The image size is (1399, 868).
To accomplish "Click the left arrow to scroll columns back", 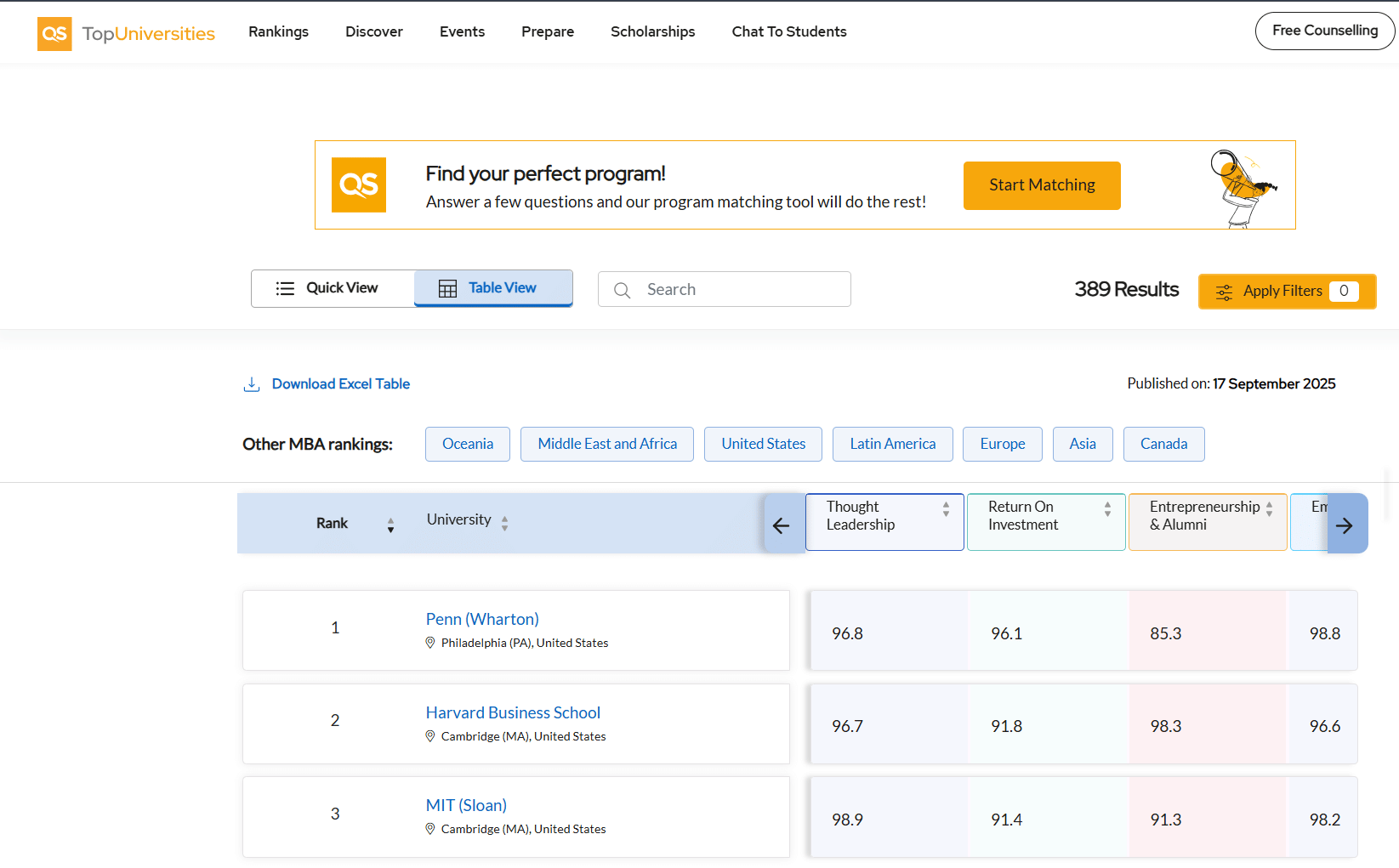I will point(782,525).
